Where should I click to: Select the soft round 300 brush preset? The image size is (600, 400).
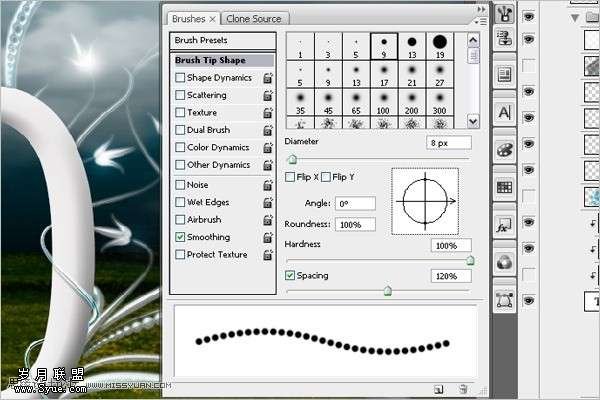click(x=440, y=103)
